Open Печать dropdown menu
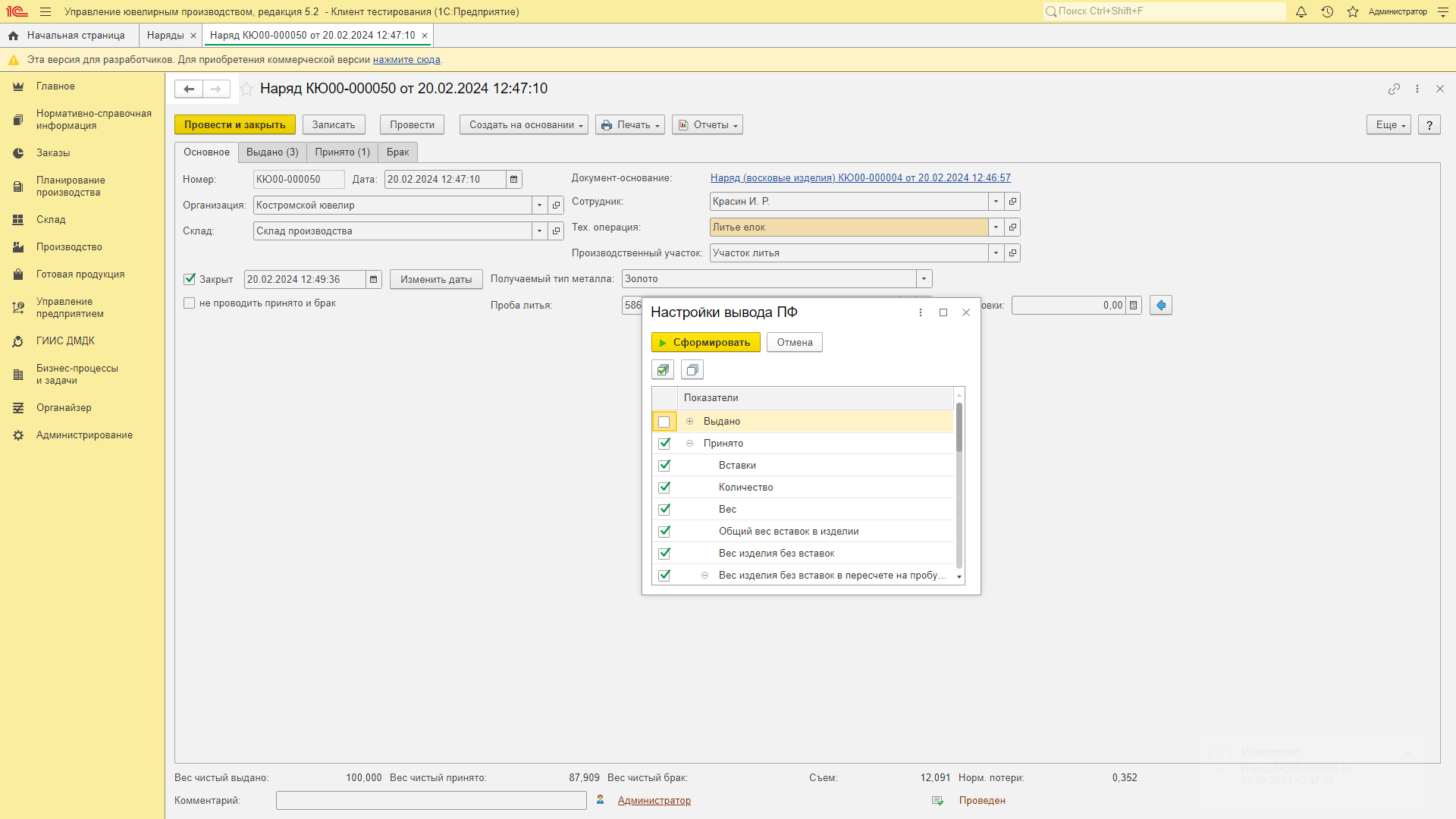This screenshot has height=819, width=1456. coord(630,125)
